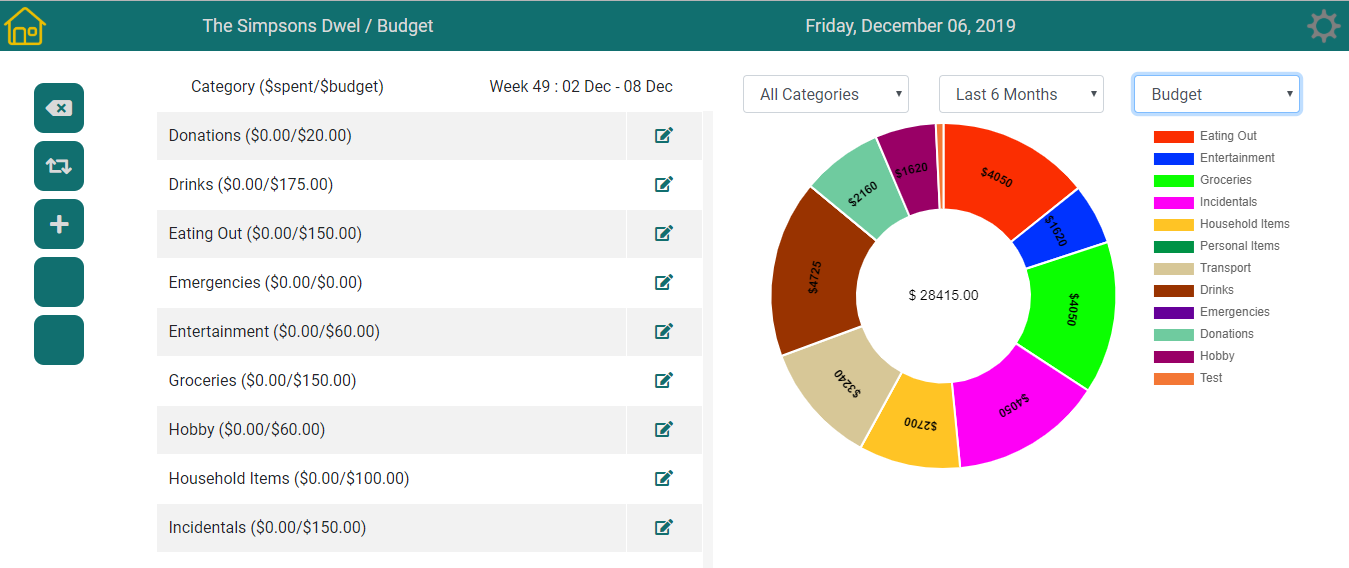This screenshot has width=1349, height=568.
Task: Click edit icon for Eating Out
Action: point(664,234)
